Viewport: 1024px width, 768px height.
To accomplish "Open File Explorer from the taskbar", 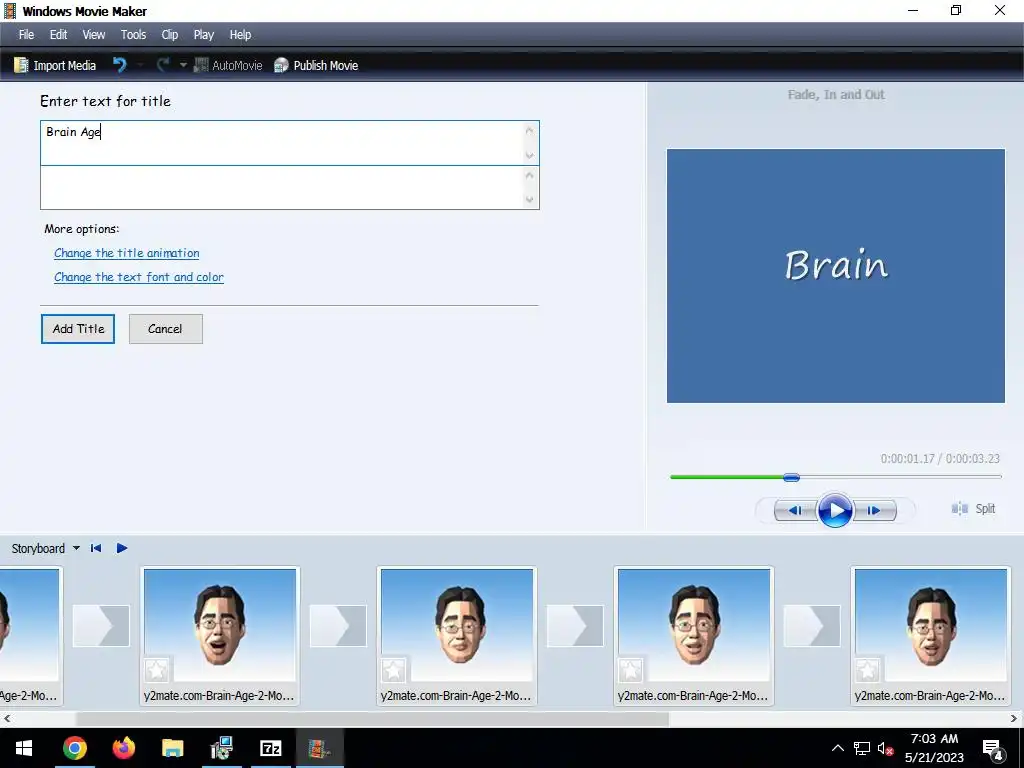I will pos(172,748).
